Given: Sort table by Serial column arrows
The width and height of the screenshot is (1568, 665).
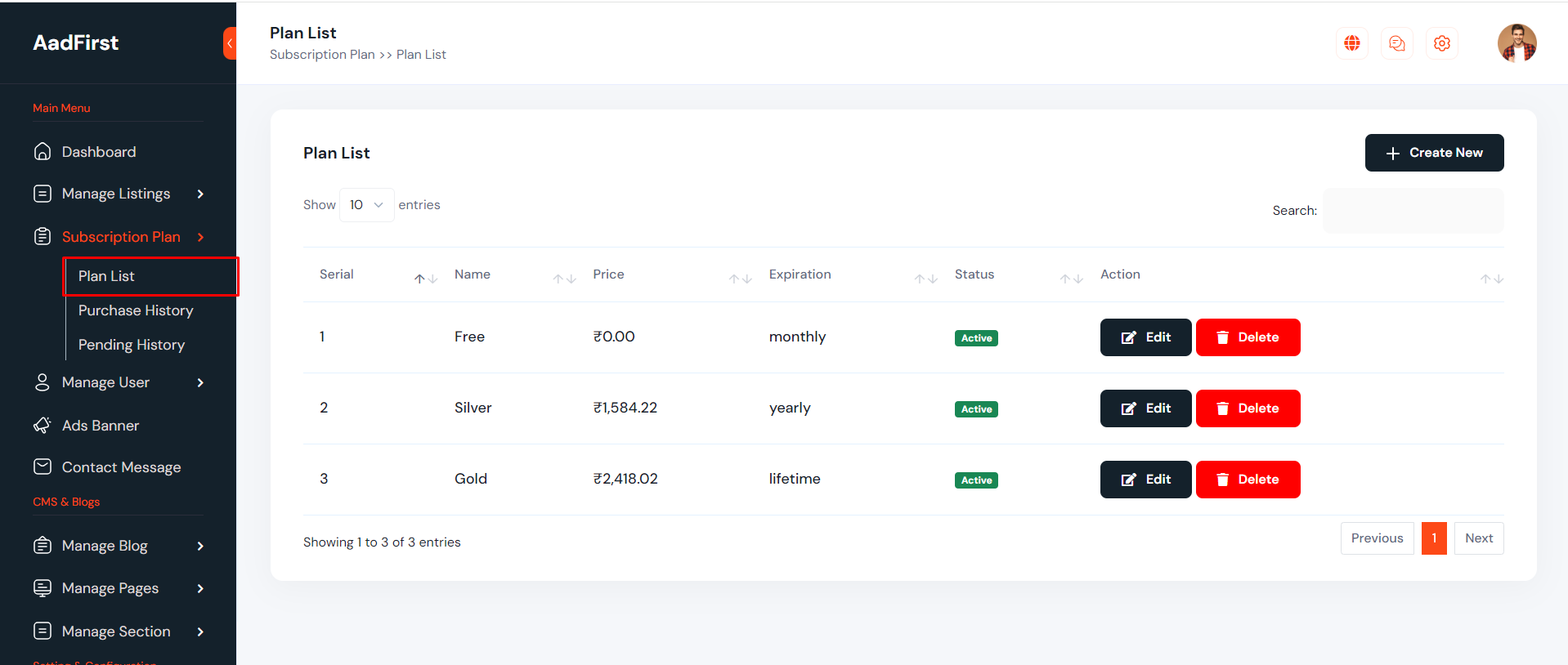Looking at the screenshot, I should click(425, 279).
